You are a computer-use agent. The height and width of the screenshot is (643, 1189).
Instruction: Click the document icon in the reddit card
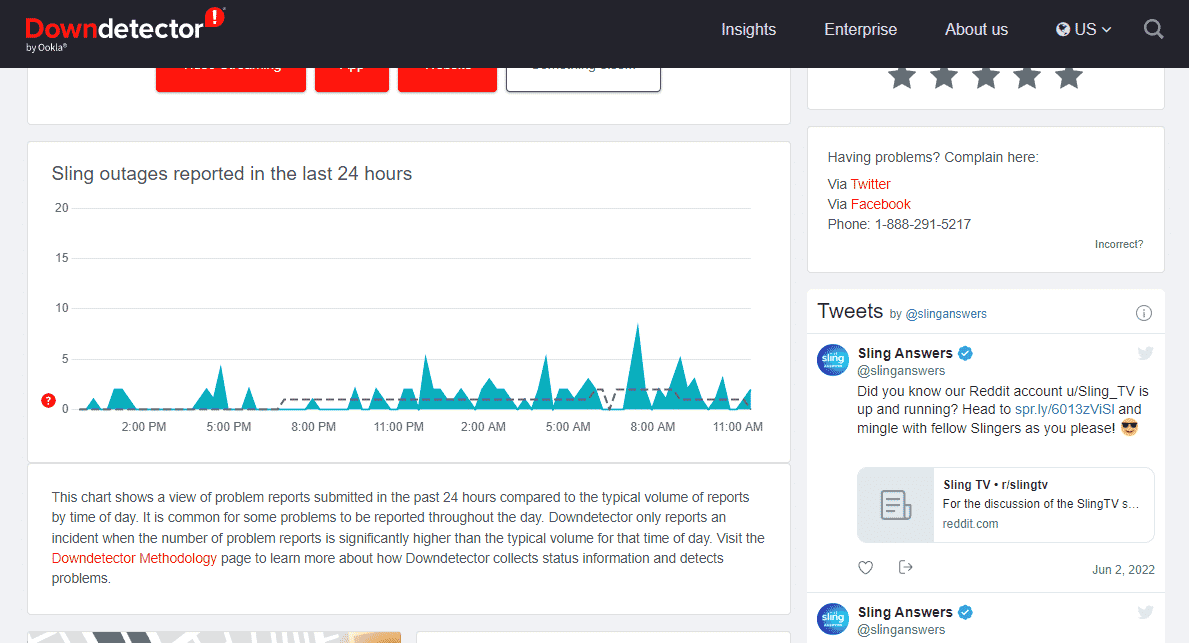[x=896, y=505]
